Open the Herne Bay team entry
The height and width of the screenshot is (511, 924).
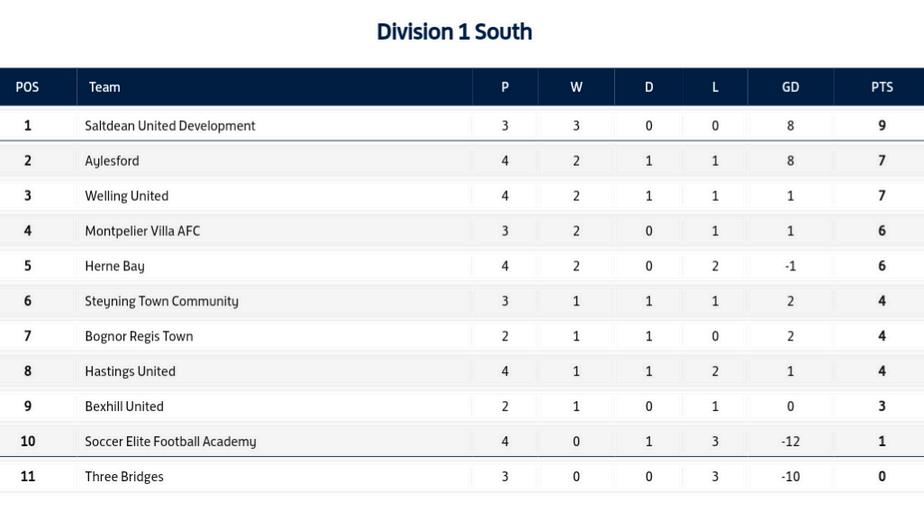tap(114, 266)
